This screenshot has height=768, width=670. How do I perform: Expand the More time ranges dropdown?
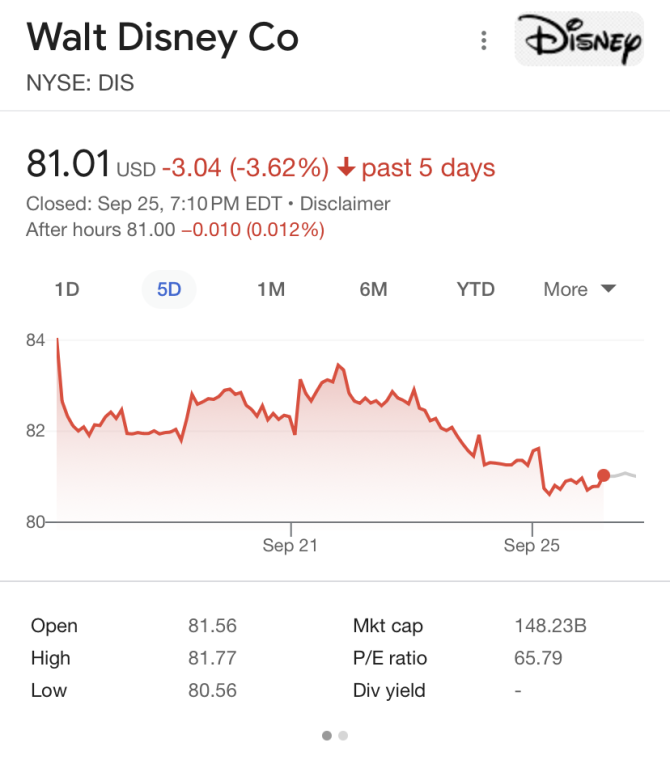580,290
